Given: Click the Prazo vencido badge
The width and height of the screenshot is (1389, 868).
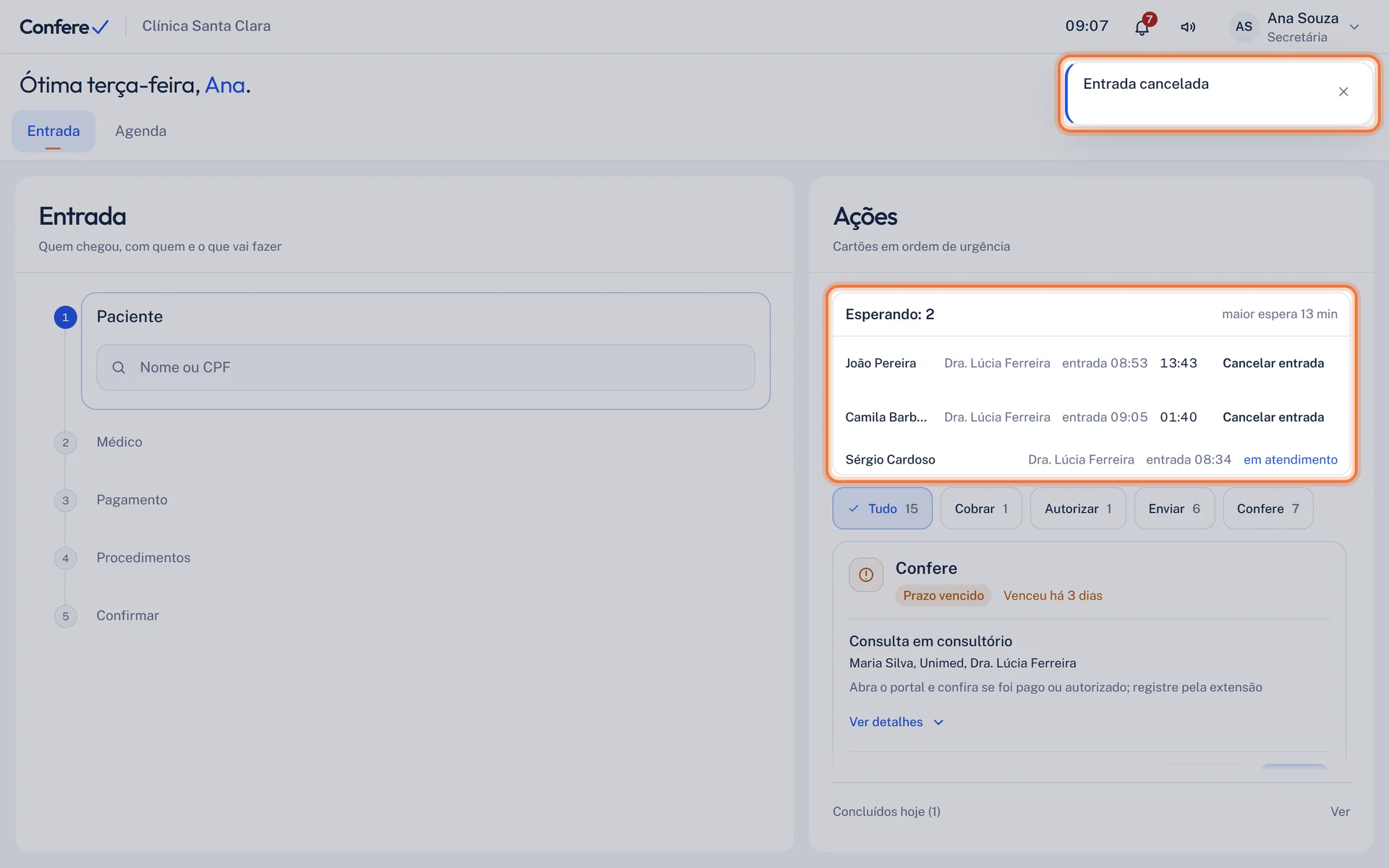Looking at the screenshot, I should pos(943,595).
